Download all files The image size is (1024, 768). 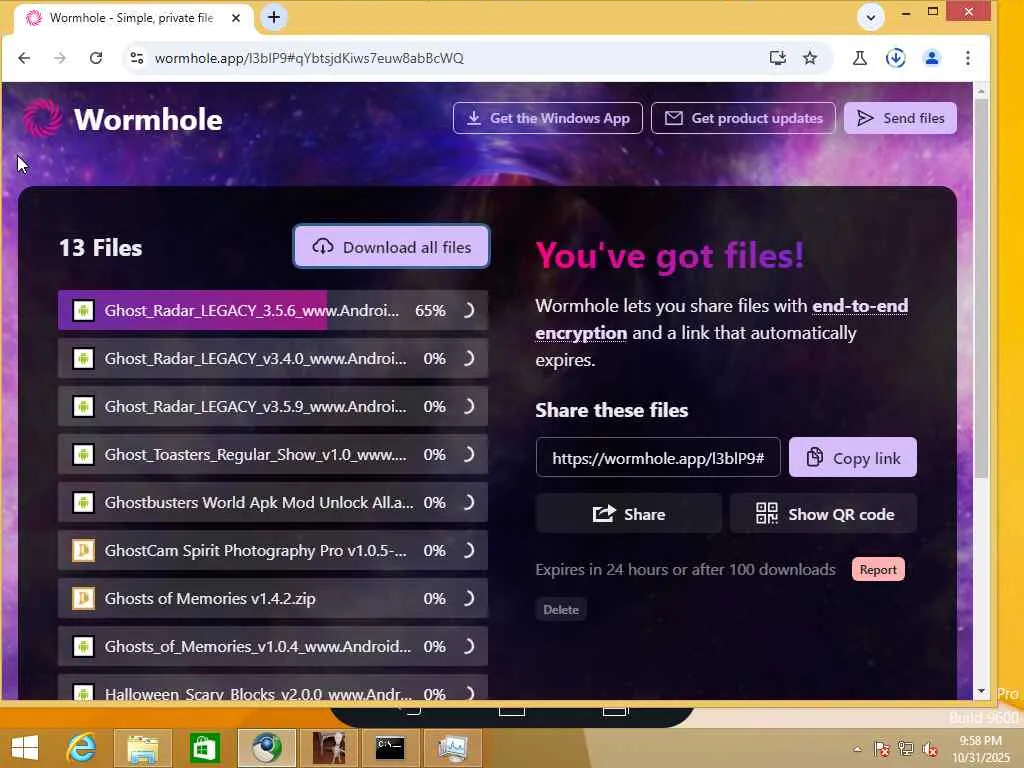click(x=391, y=247)
